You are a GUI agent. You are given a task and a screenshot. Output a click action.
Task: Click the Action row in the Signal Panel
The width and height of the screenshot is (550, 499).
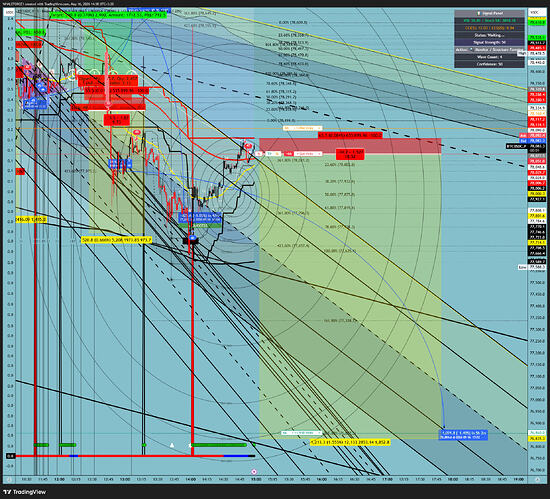(489, 50)
